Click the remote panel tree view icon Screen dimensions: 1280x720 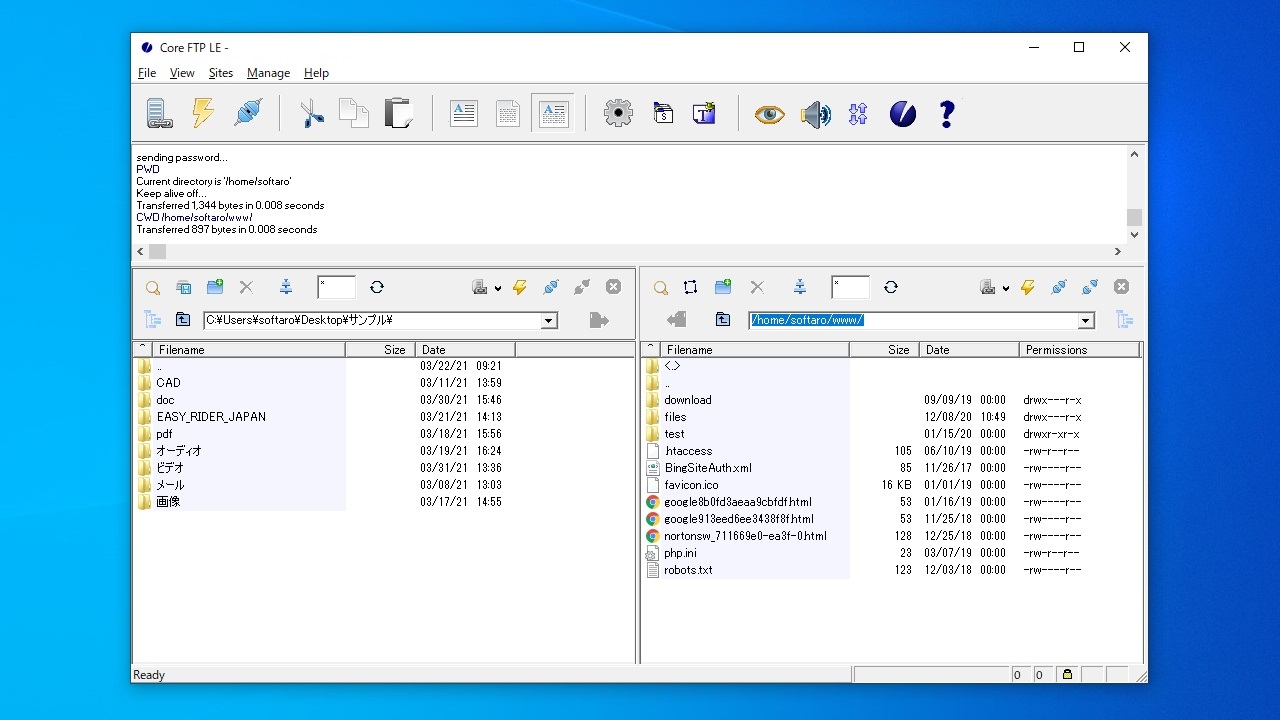click(1124, 320)
